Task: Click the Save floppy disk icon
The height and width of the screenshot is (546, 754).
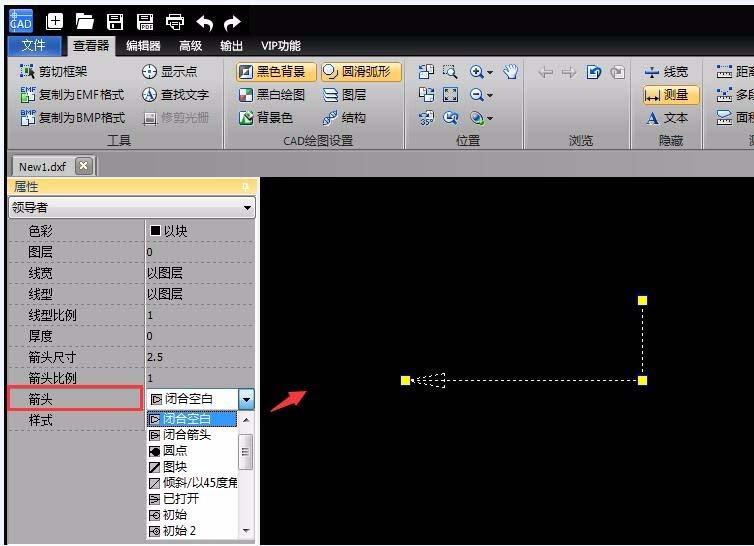Action: (115, 22)
